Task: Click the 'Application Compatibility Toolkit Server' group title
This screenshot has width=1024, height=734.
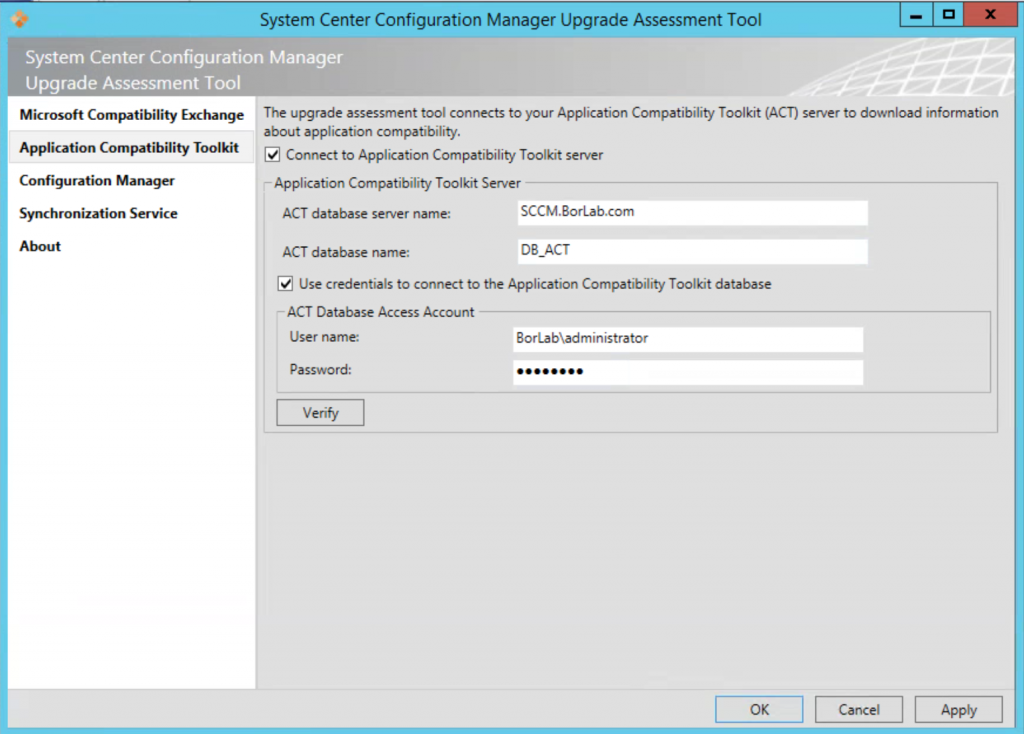Action: point(397,184)
